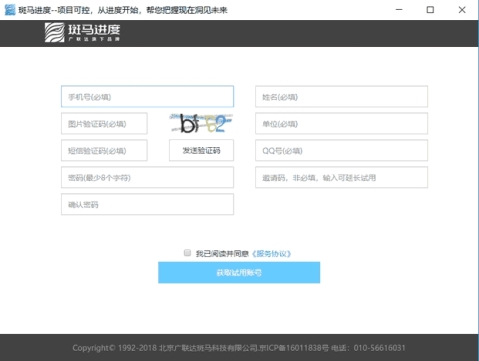Check the 我已阅读并同意 agreement checkbox
This screenshot has height=361, width=479.
pos(187,253)
